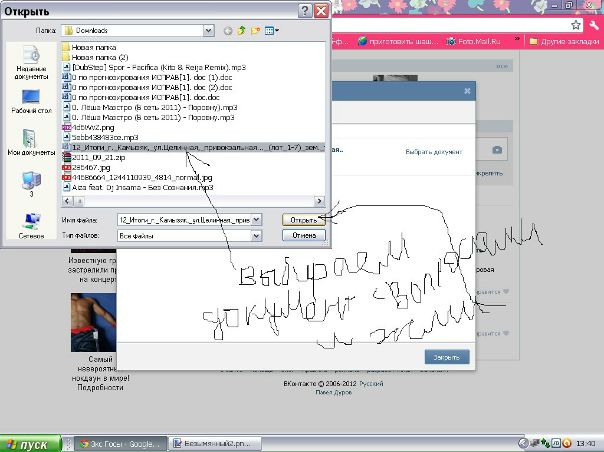The height and width of the screenshot is (452, 604).
Task: Open Desktop (Рабочий стол) in the places bar
Action: pyautogui.click(x=31, y=101)
